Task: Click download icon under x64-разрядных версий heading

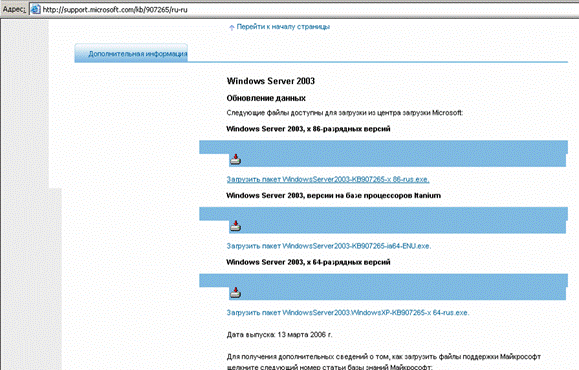Action: (x=236, y=292)
